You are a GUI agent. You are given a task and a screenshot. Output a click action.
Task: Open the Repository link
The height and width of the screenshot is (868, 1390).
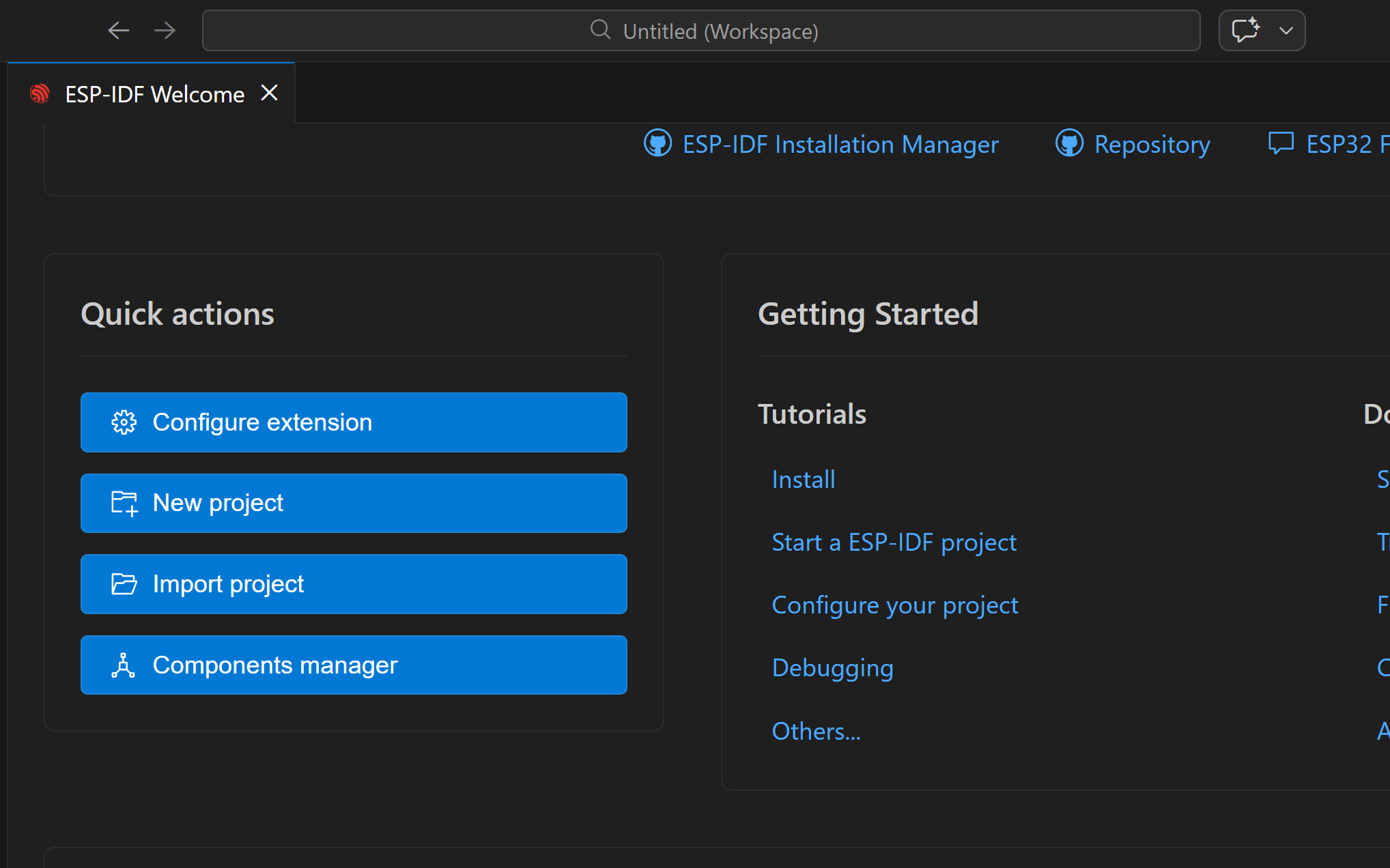[1152, 145]
